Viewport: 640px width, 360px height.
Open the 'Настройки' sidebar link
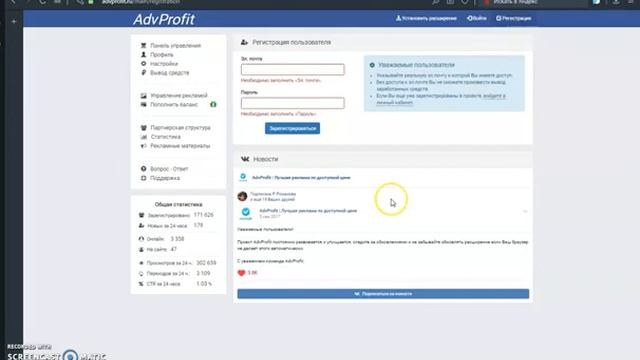pos(164,64)
